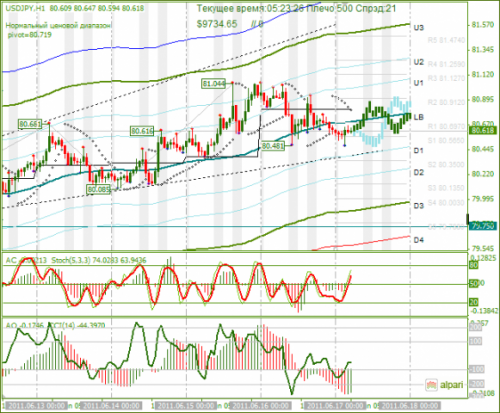Click the 2011.06.18 00:00 date marker
The image size is (500, 413).
pos(410,406)
